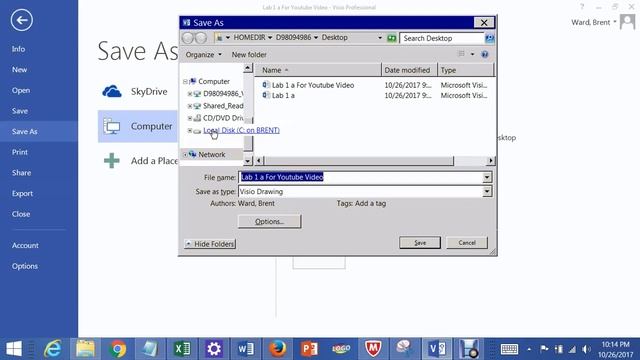Select the Lab 1 a file

[283, 96]
